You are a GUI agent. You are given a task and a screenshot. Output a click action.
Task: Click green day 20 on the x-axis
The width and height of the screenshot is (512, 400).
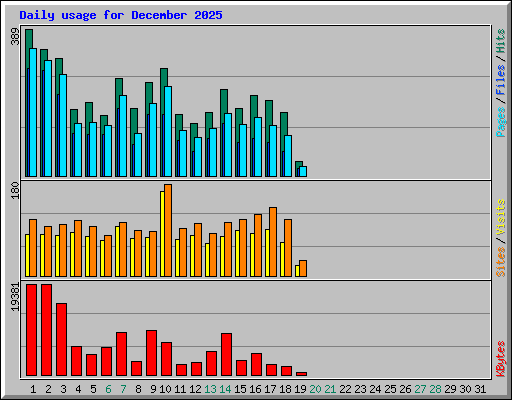point(315,389)
